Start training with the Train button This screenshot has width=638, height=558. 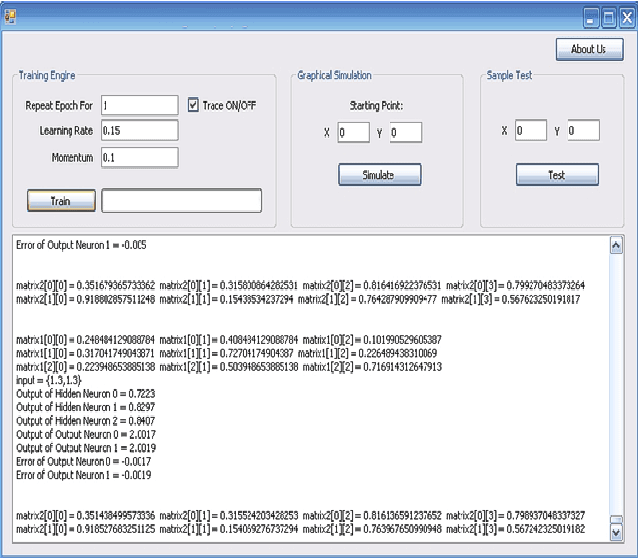tap(61, 200)
